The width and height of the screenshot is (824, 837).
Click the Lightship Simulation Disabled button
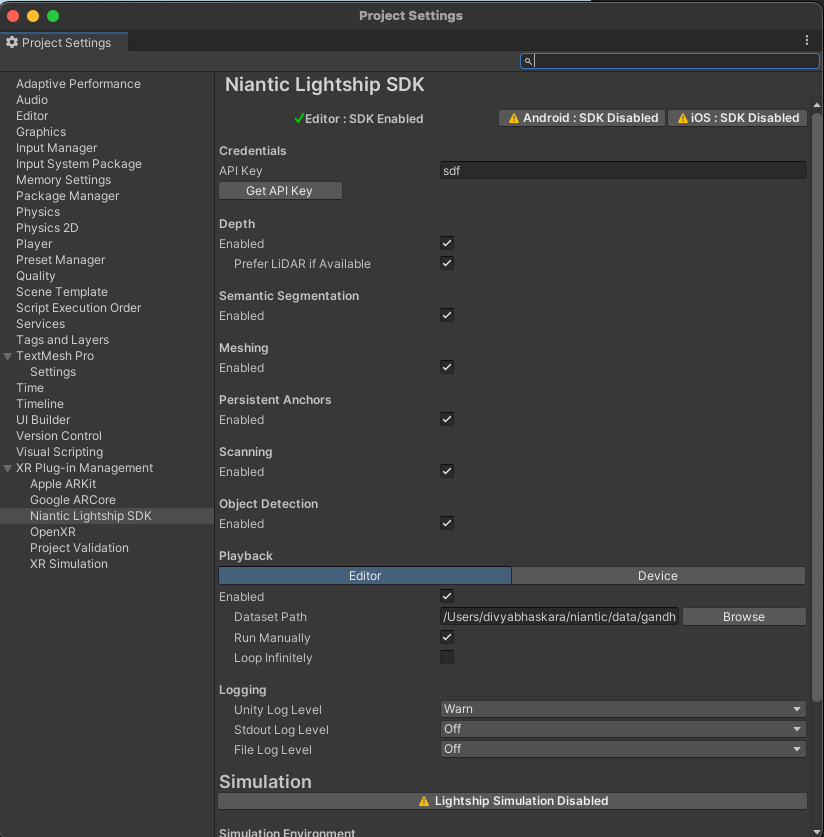[x=512, y=801]
